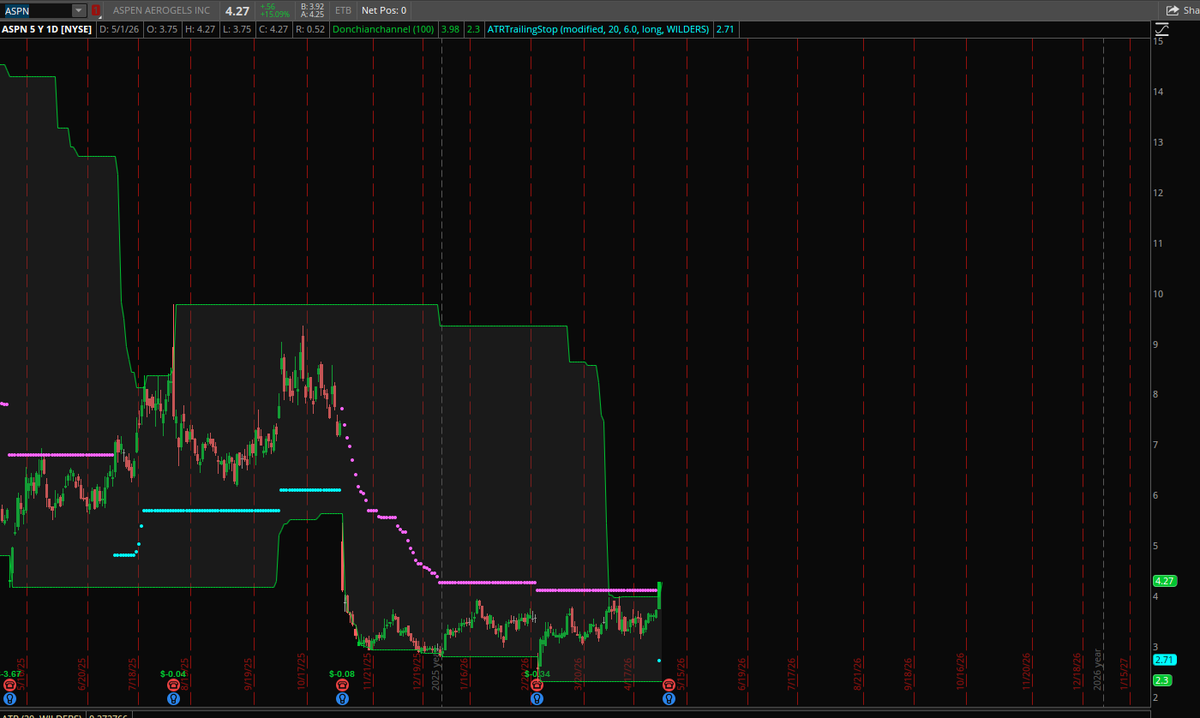
Task: Click the red earnings icon near 5/15/26
Action: pos(669,686)
